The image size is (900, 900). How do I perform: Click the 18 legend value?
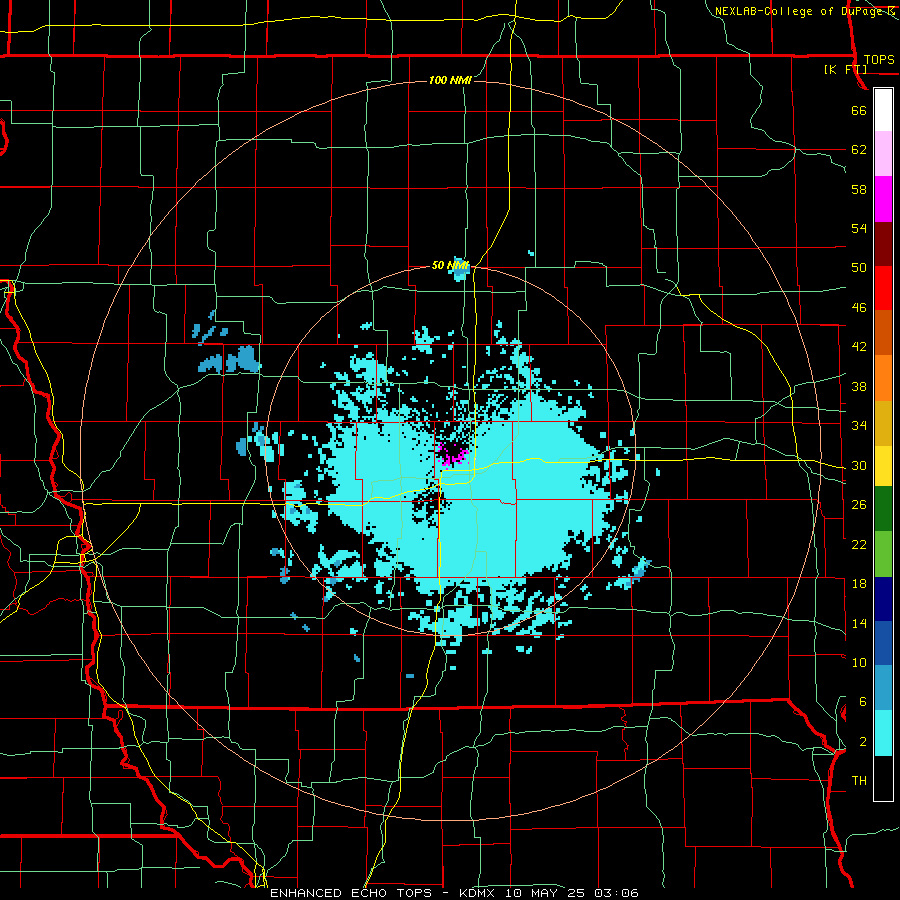pyautogui.click(x=859, y=584)
